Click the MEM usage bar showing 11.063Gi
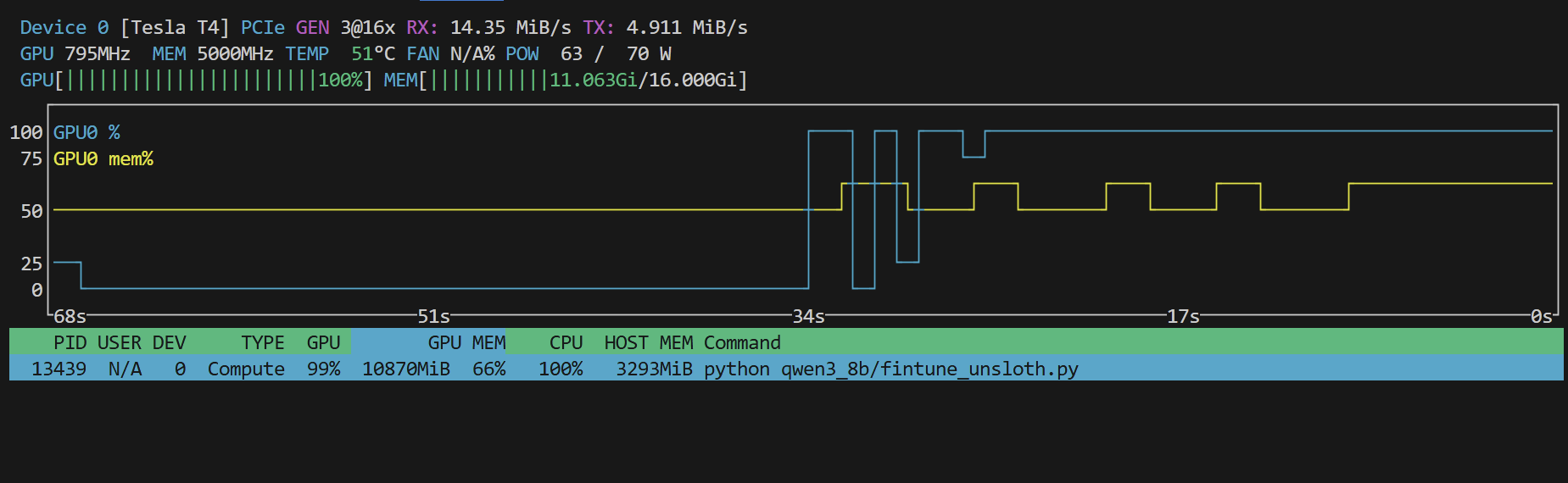Screen dimensions: 1568x483 point(583,80)
